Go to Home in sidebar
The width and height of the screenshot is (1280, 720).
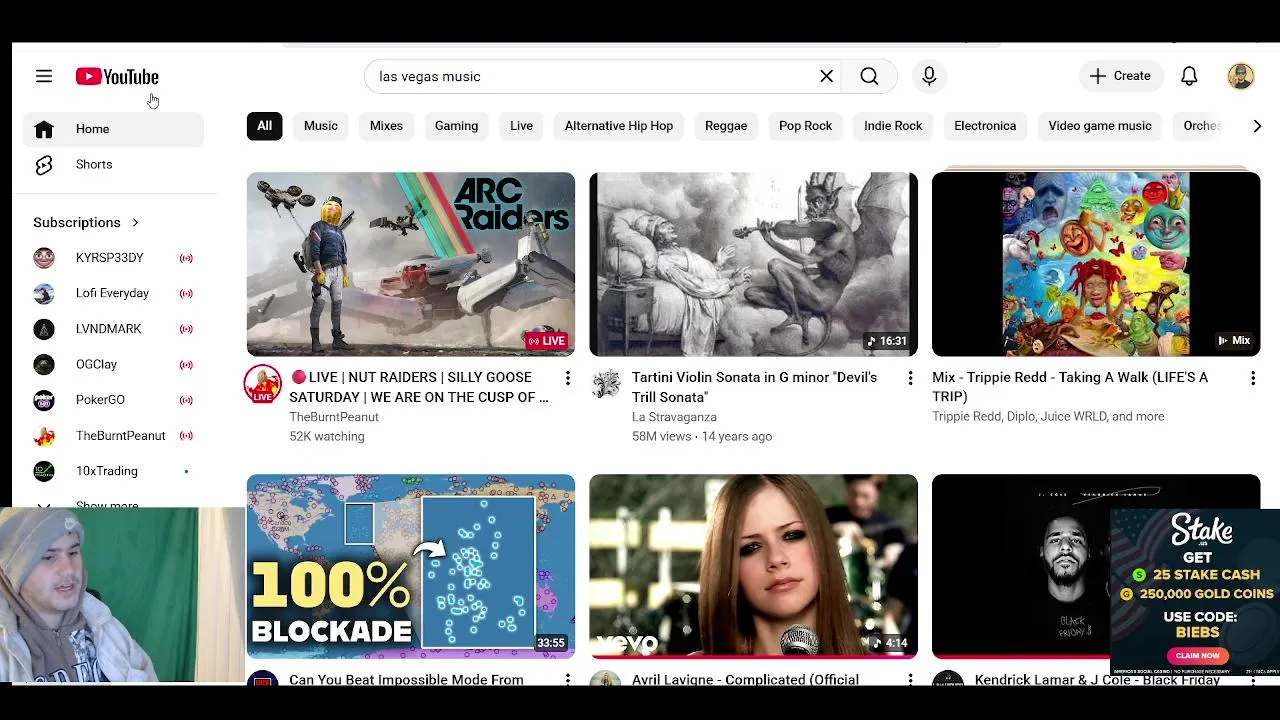coord(114,129)
